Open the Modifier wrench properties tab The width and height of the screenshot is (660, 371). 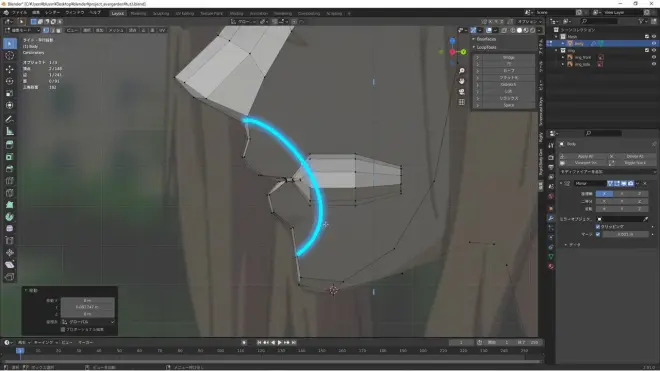point(551,218)
